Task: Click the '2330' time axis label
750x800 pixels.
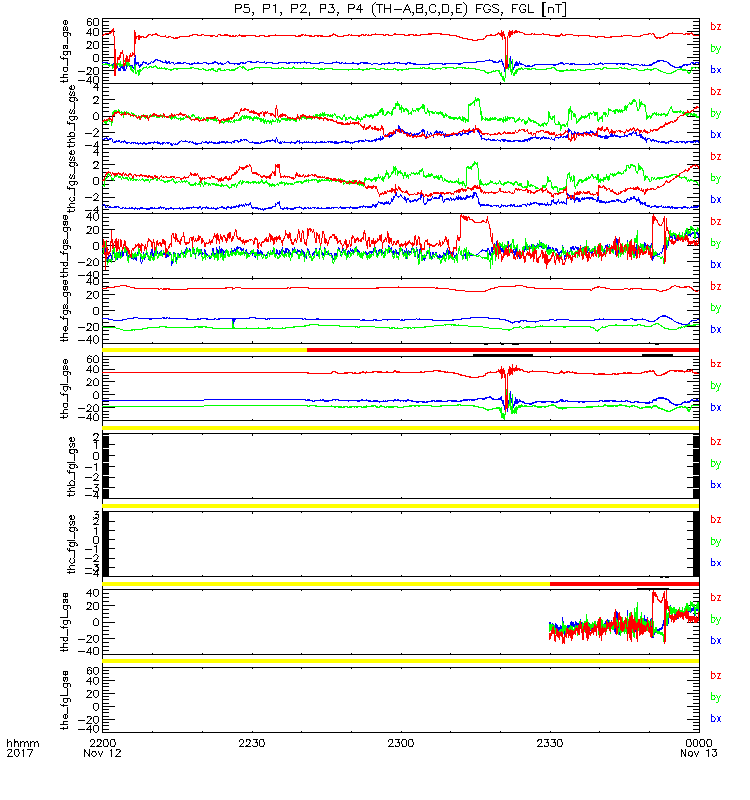Action: [x=549, y=743]
